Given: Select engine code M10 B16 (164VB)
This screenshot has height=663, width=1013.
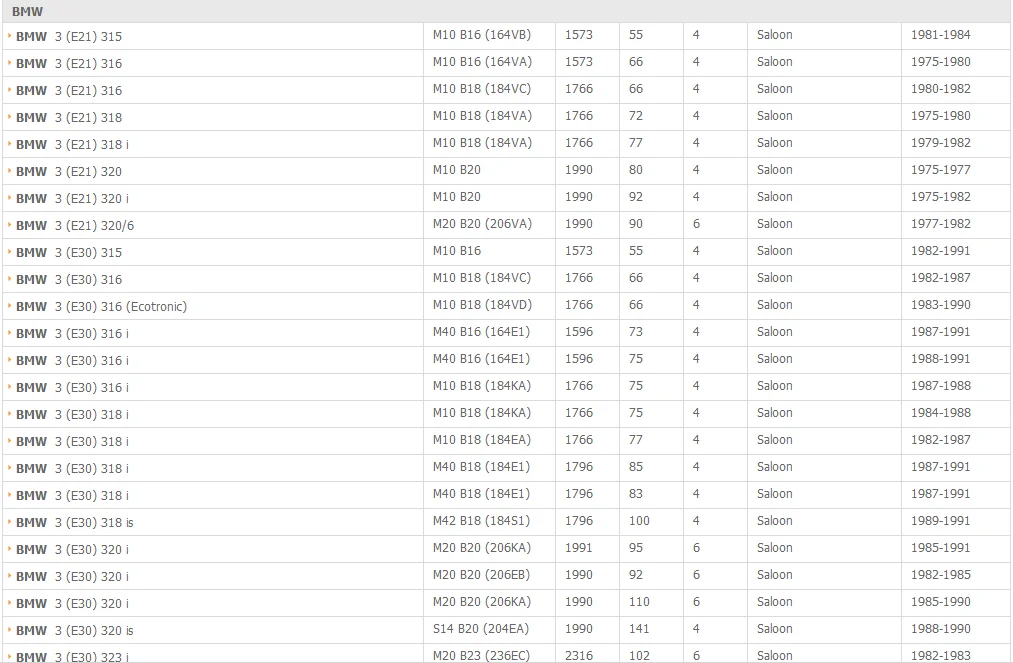Looking at the screenshot, I should coord(482,35).
